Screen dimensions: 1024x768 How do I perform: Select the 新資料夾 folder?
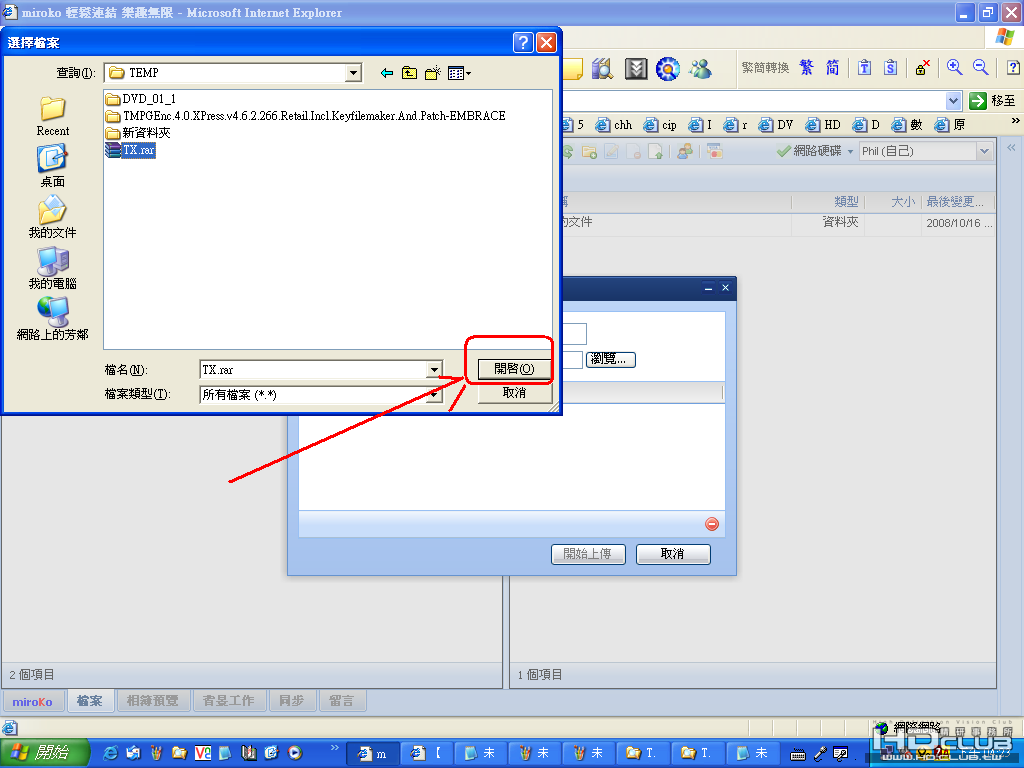[138, 133]
